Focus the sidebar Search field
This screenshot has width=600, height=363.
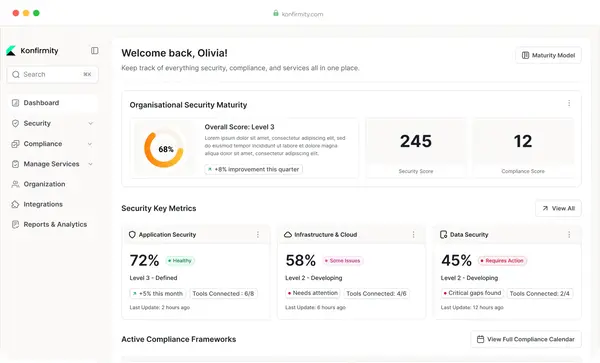(x=52, y=74)
